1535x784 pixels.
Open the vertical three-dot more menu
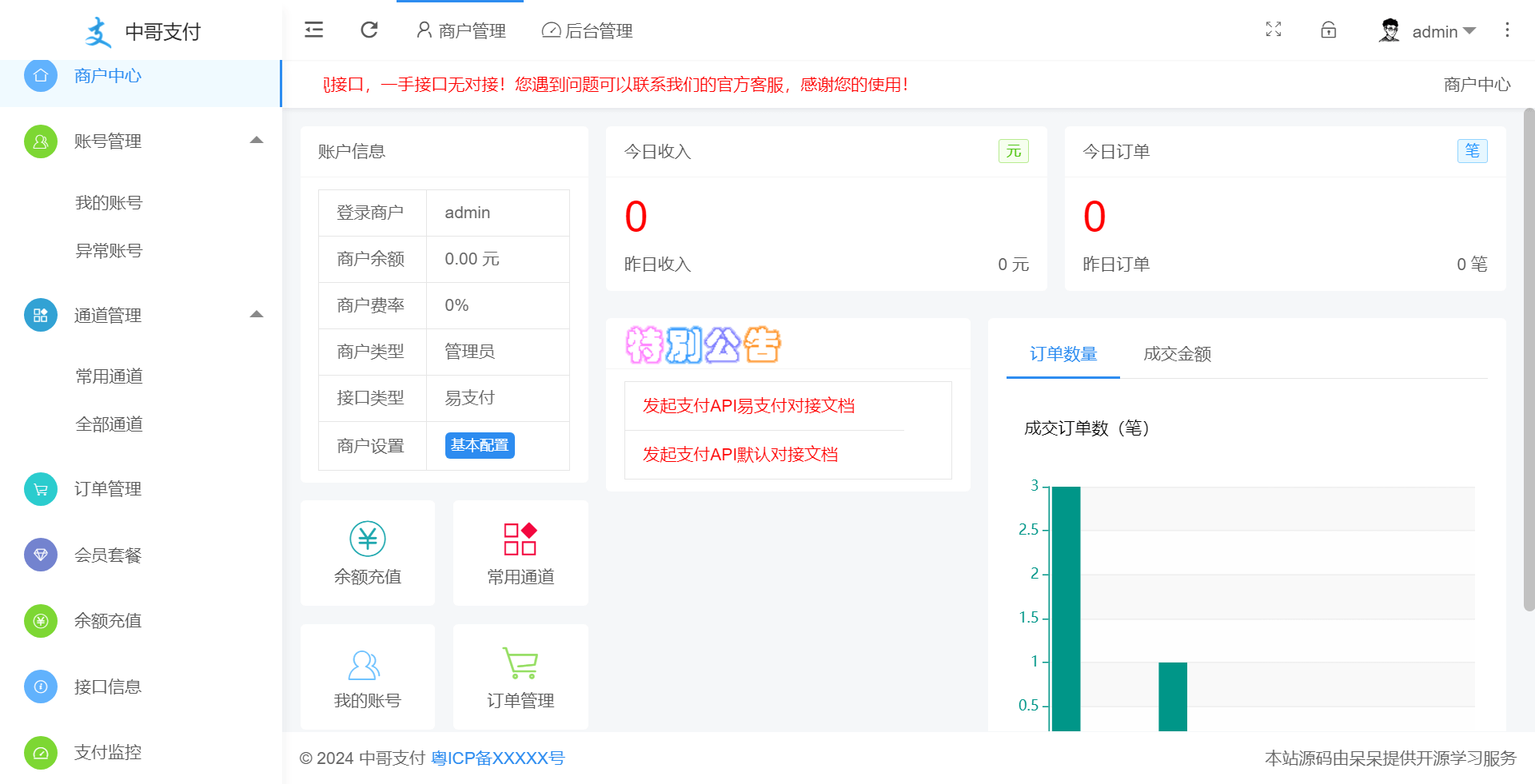point(1507,30)
